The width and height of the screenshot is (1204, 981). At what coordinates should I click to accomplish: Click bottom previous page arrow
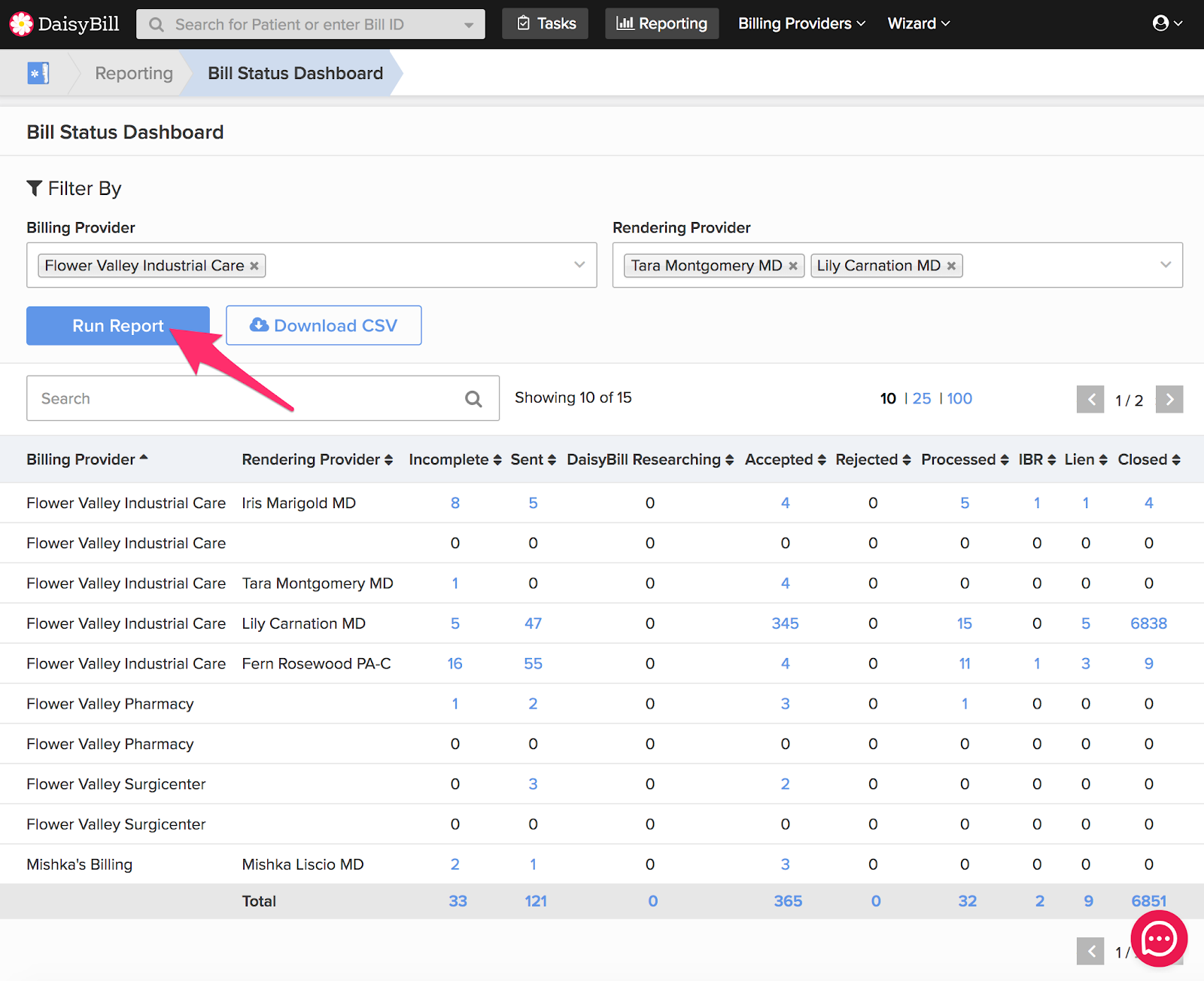(x=1090, y=951)
